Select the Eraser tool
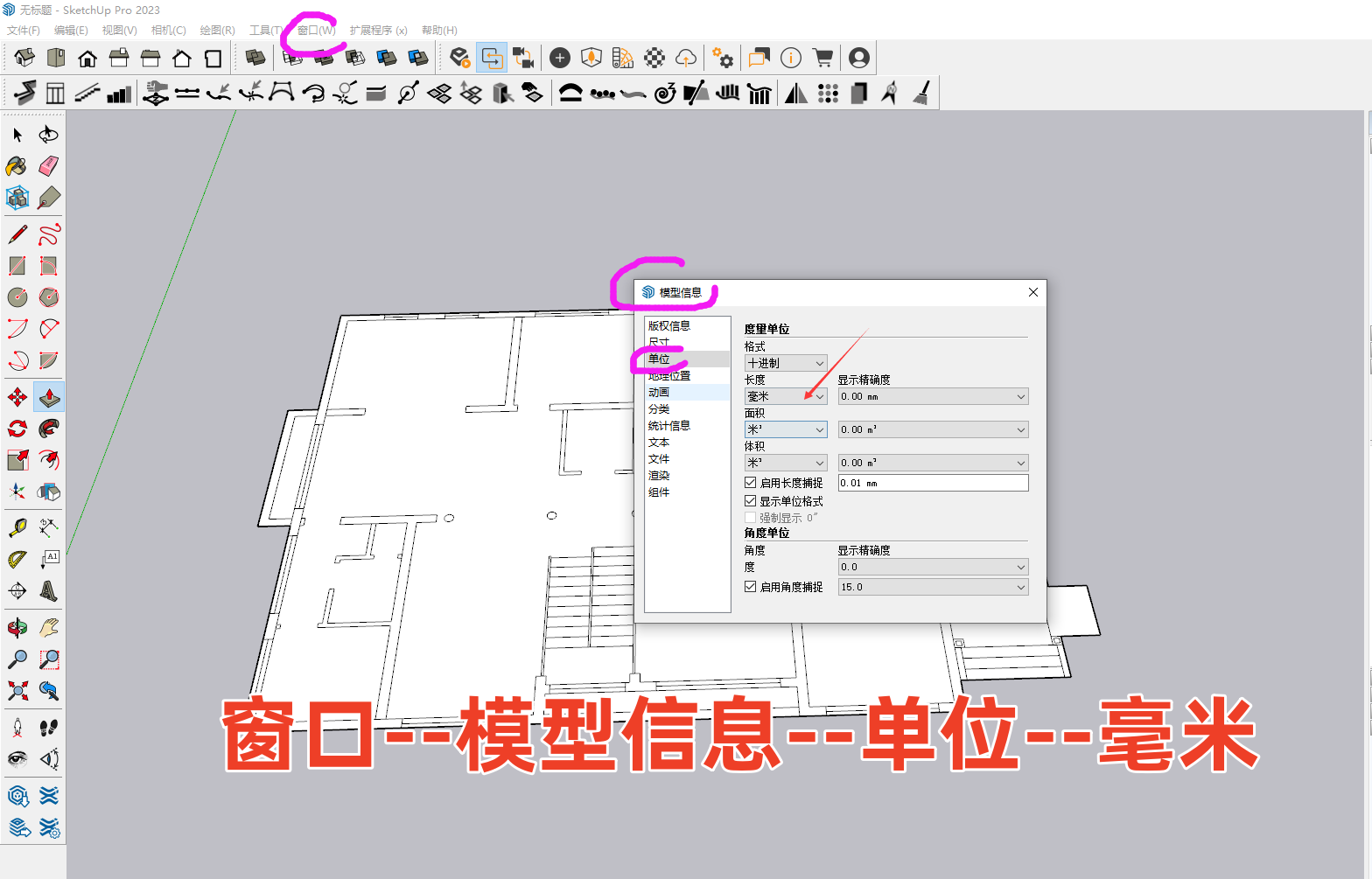This screenshot has height=879, width=1372. [x=49, y=166]
